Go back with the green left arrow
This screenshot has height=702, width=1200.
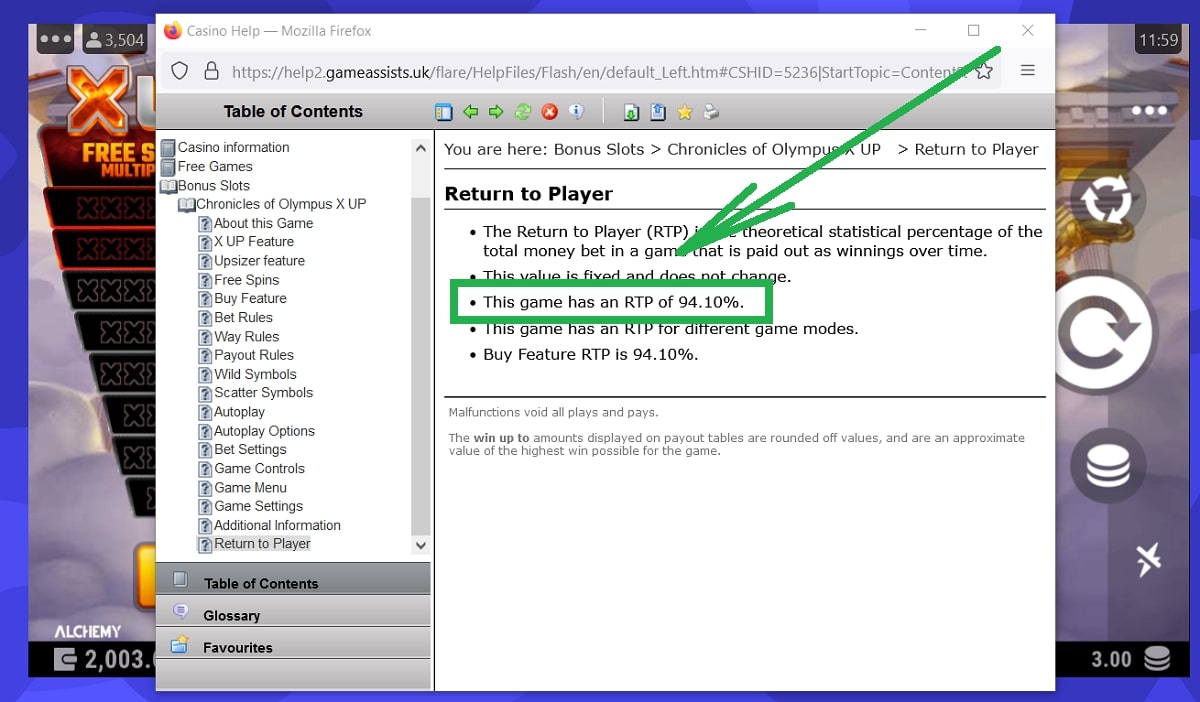[x=470, y=112]
